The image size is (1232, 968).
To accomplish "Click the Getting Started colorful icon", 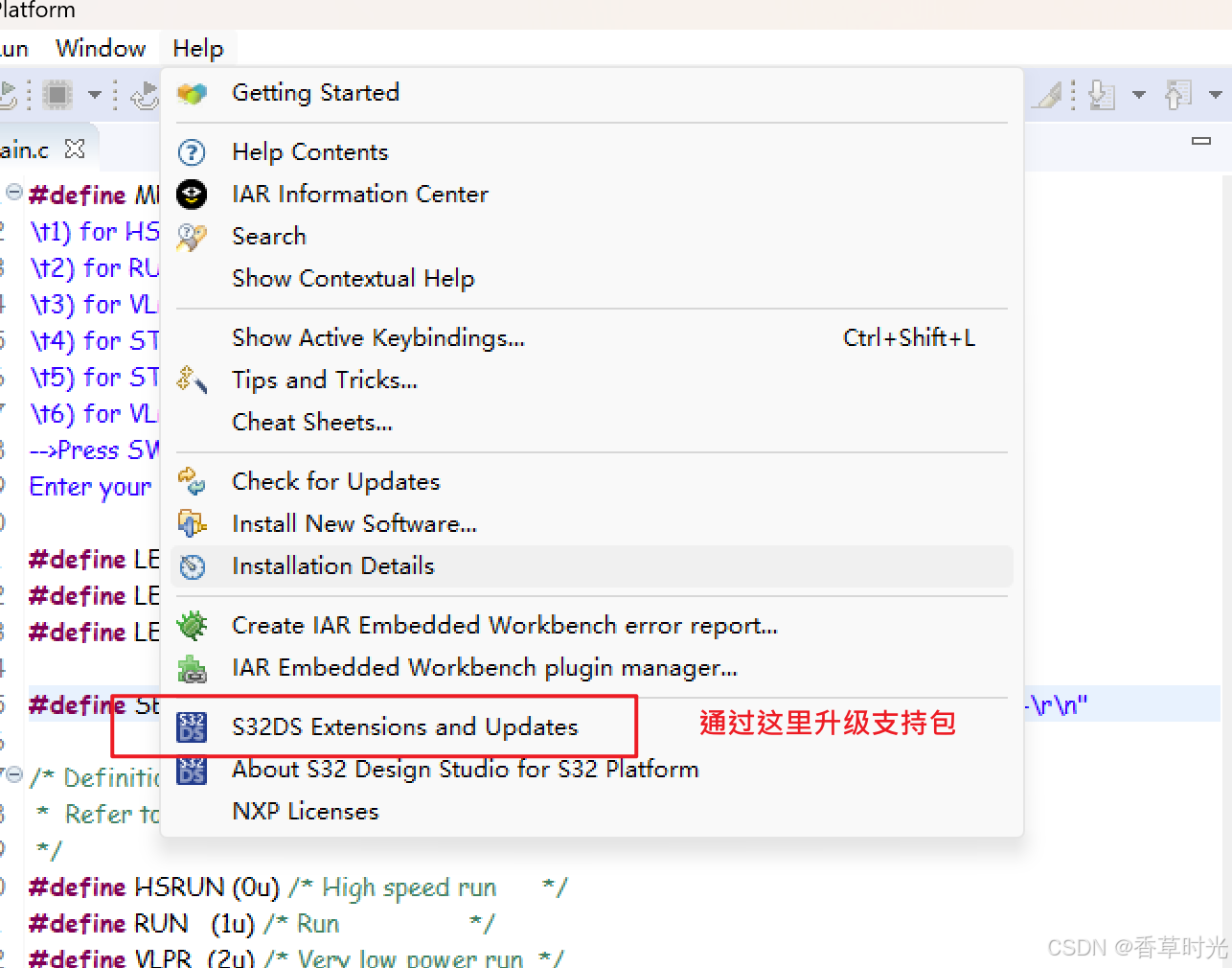I will [192, 94].
